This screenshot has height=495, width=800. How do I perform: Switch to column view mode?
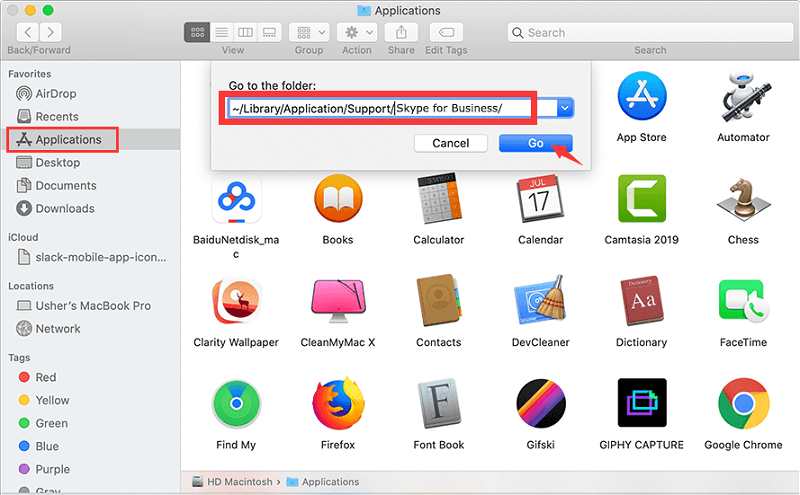click(245, 32)
